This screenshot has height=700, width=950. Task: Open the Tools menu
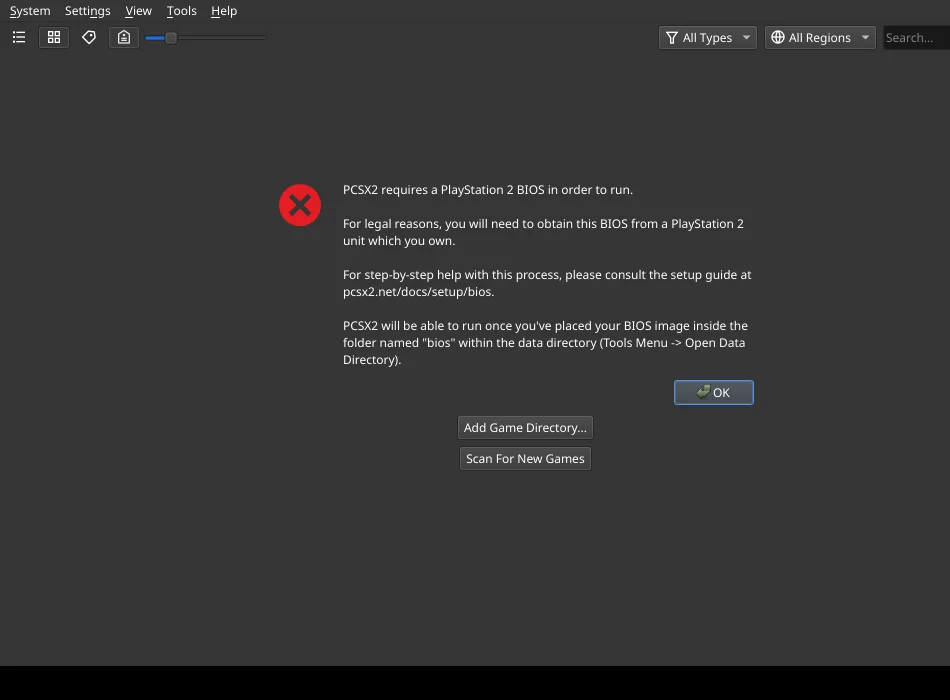[x=182, y=11]
